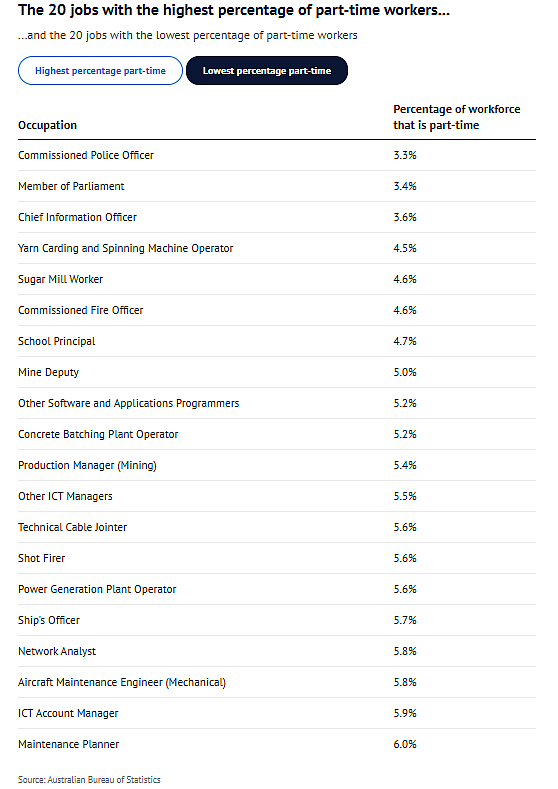Viewport: 558px width, 789px height.
Task: Switch to Highest percentage part-time tab
Action: click(100, 70)
